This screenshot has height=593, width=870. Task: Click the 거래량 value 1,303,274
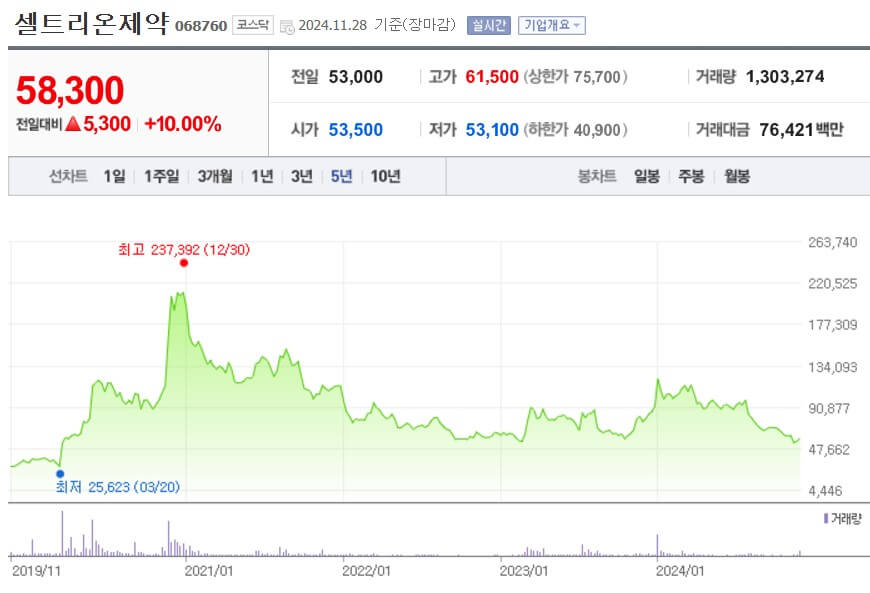pos(785,77)
